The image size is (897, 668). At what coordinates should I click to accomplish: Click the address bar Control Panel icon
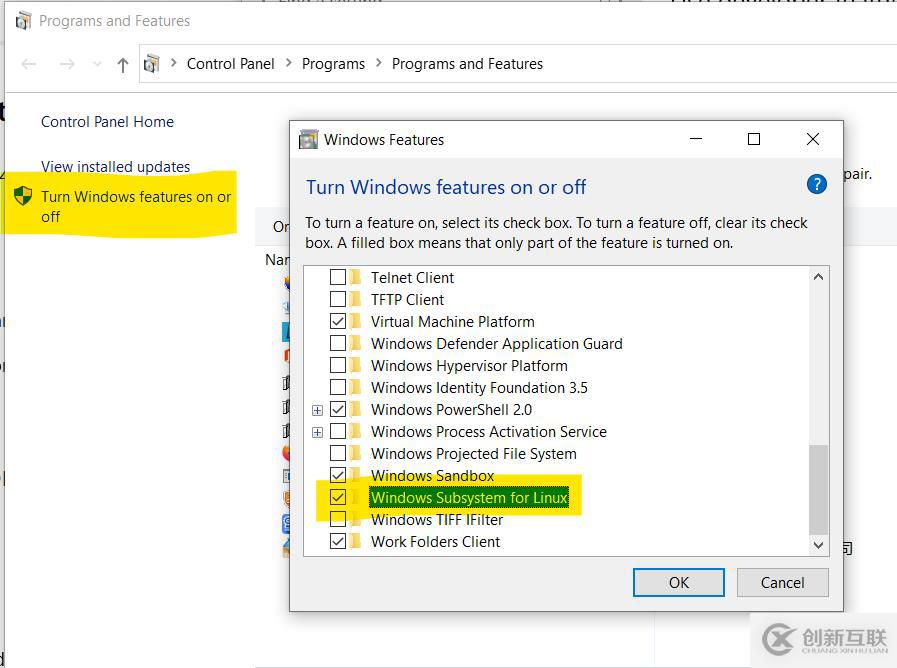click(152, 63)
